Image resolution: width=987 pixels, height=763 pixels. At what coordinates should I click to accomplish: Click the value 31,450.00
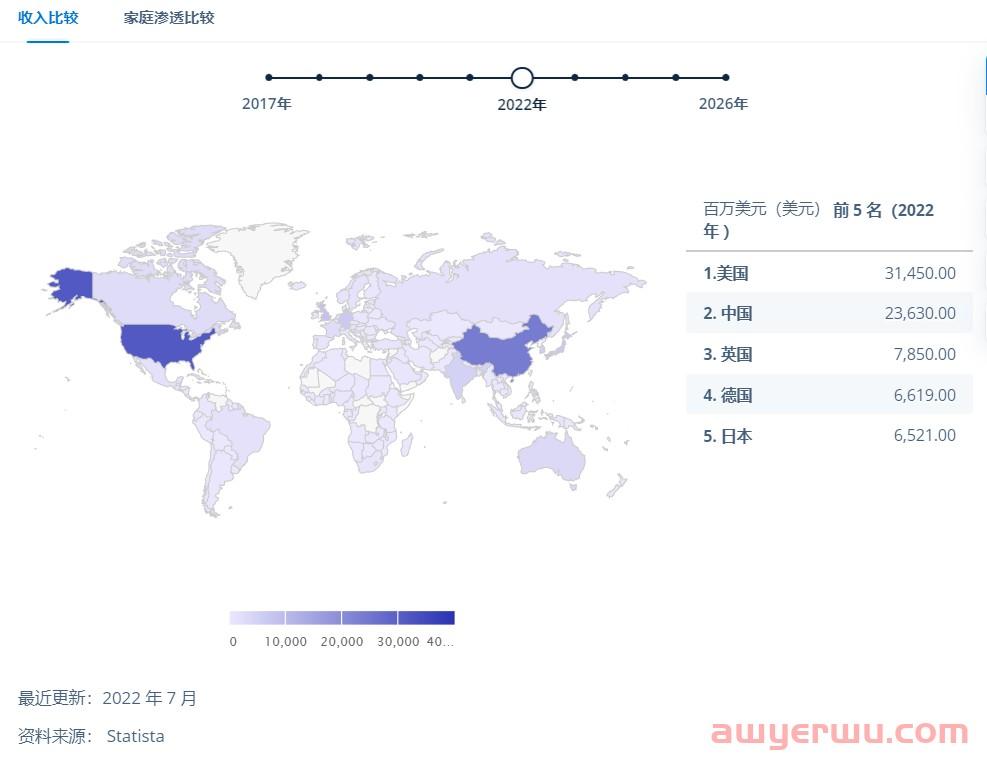pos(920,273)
